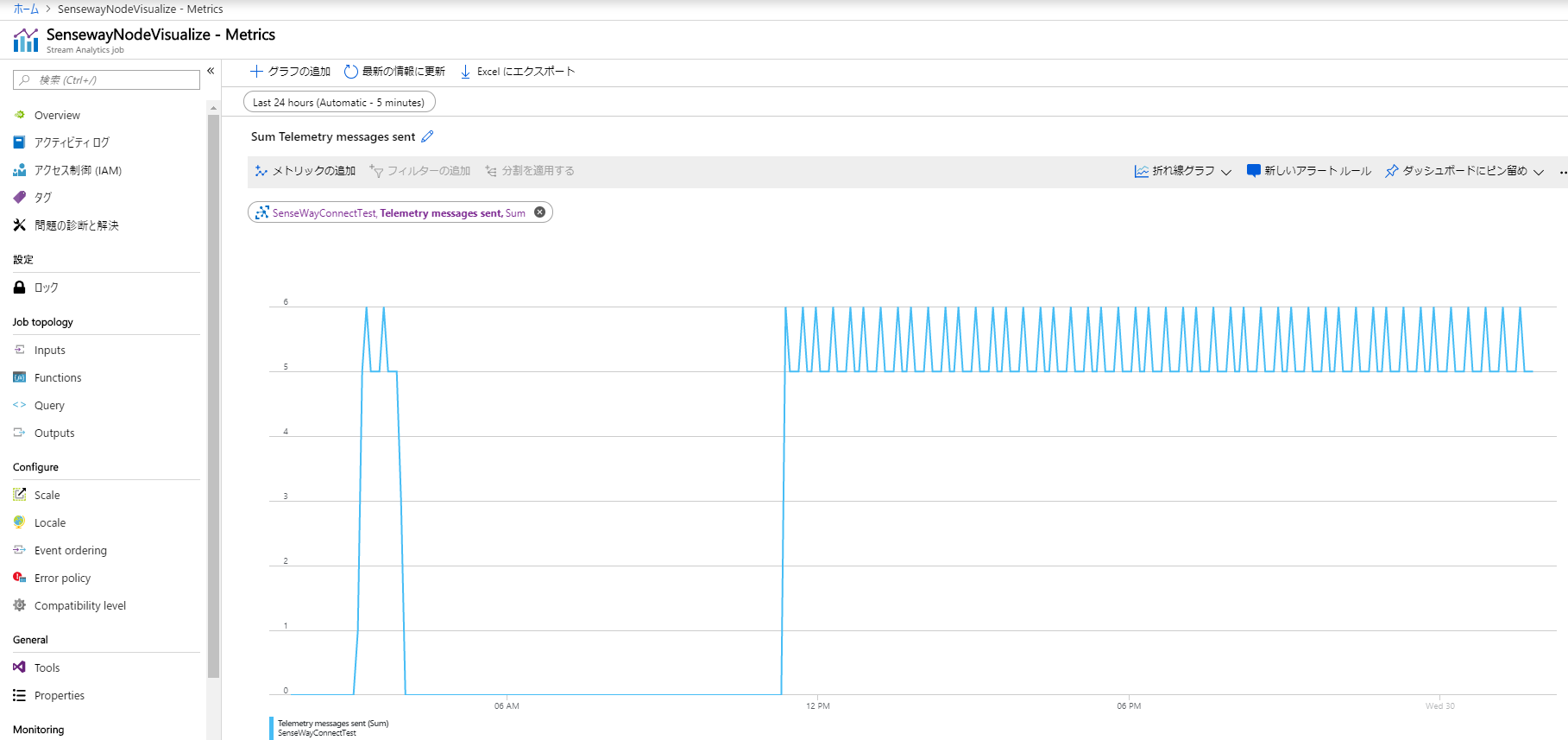Click 分割を適用する to apply splitting
Image resolution: width=1568 pixels, height=740 pixels.
click(530, 171)
